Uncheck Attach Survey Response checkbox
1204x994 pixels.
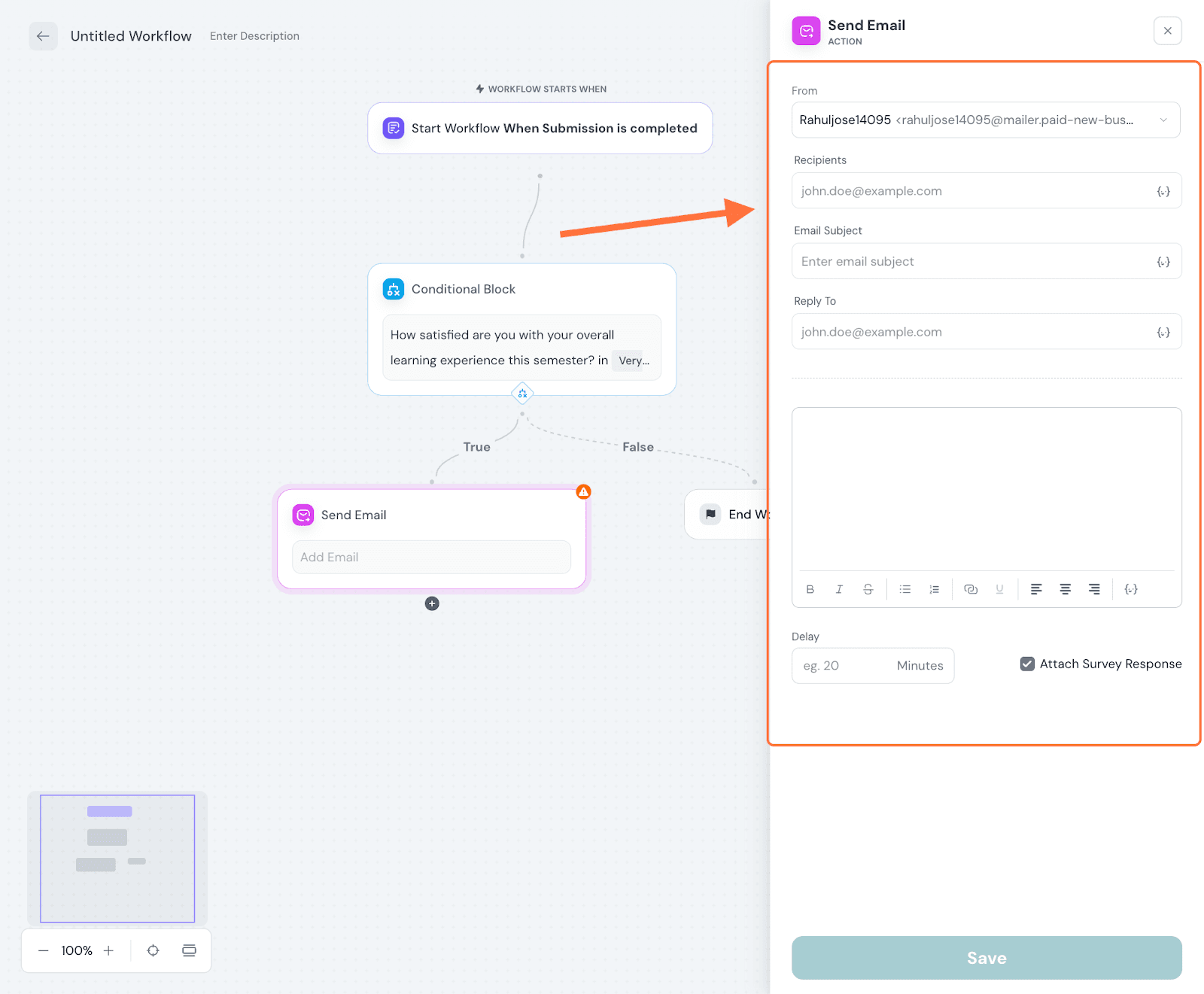click(1027, 664)
